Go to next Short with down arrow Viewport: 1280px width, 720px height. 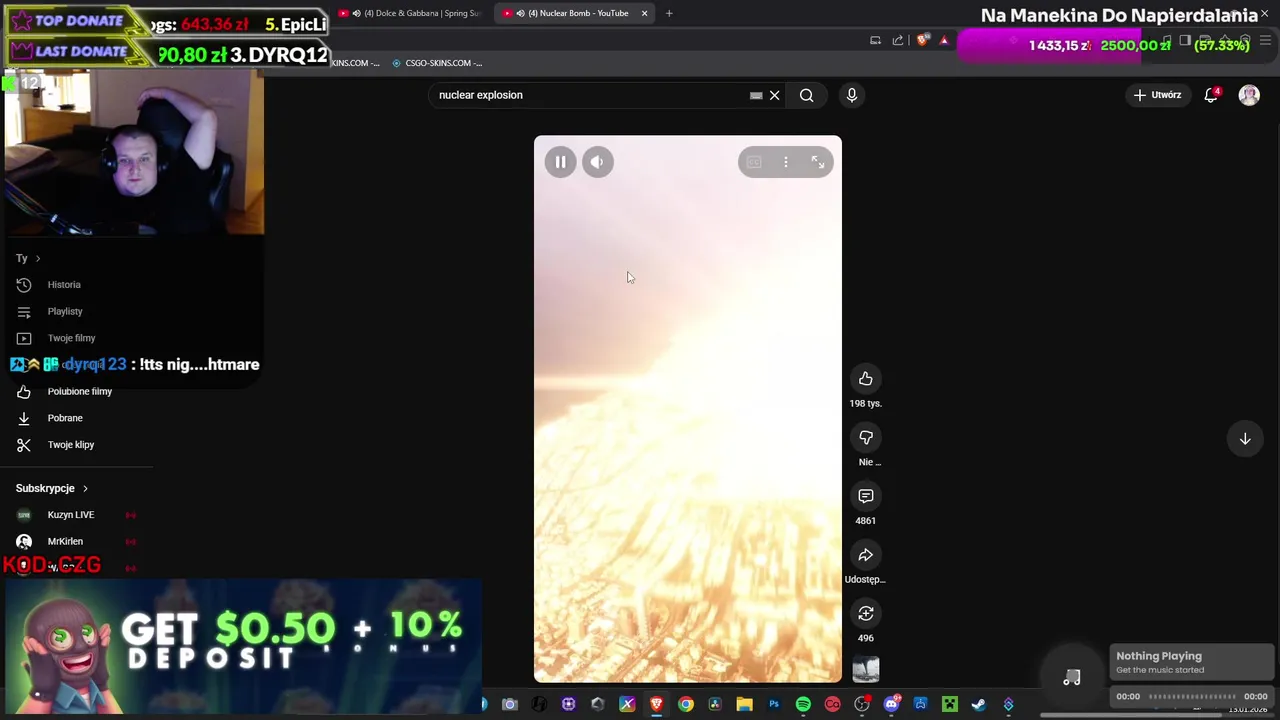coord(1245,439)
